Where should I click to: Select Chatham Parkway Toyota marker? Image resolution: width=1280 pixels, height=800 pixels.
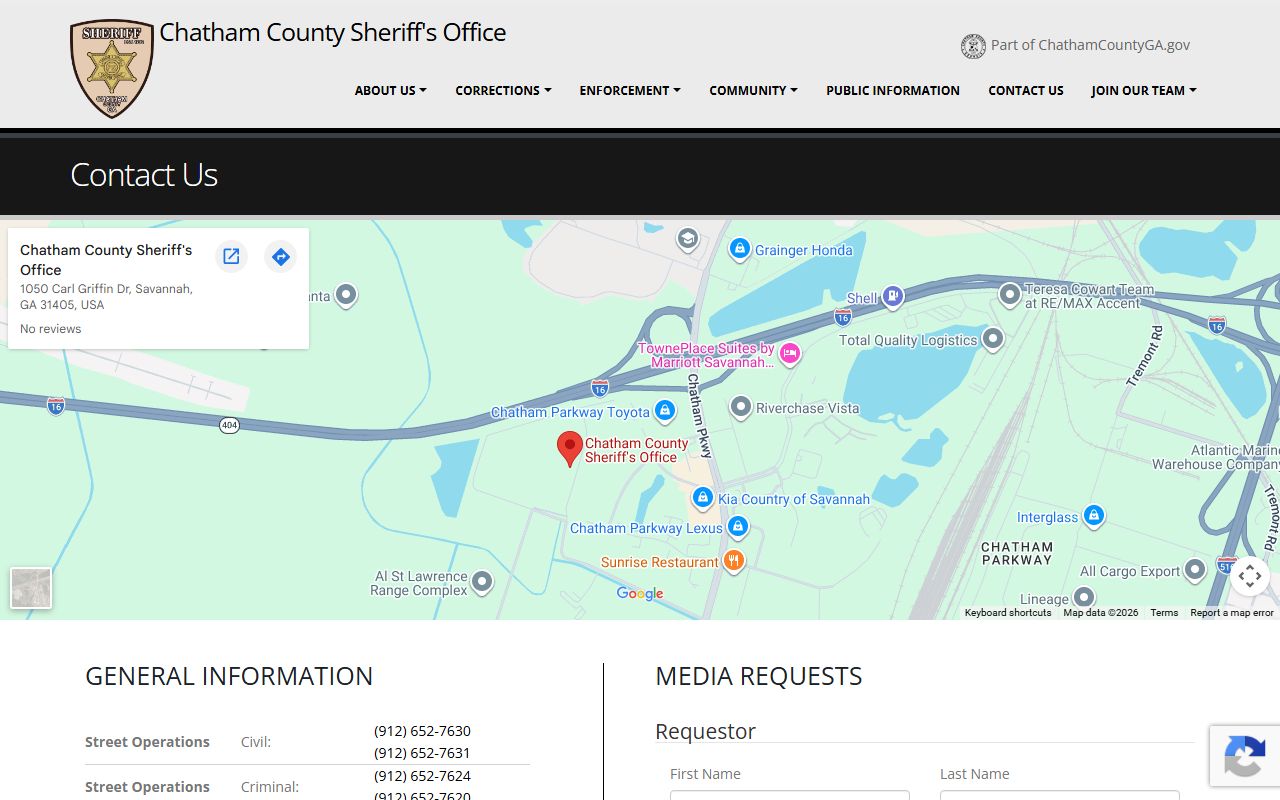[664, 410]
